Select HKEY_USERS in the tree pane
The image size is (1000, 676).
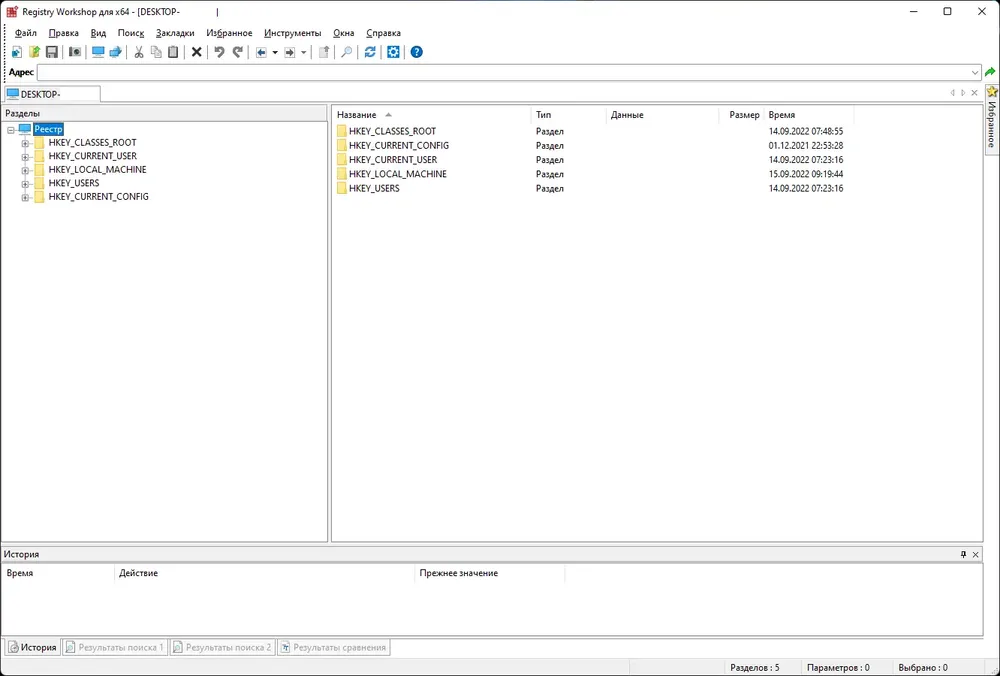tap(74, 183)
